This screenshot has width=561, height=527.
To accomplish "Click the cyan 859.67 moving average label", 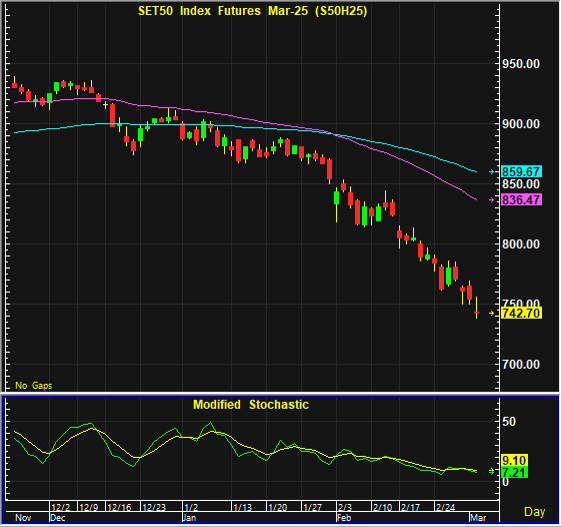I will (x=521, y=172).
